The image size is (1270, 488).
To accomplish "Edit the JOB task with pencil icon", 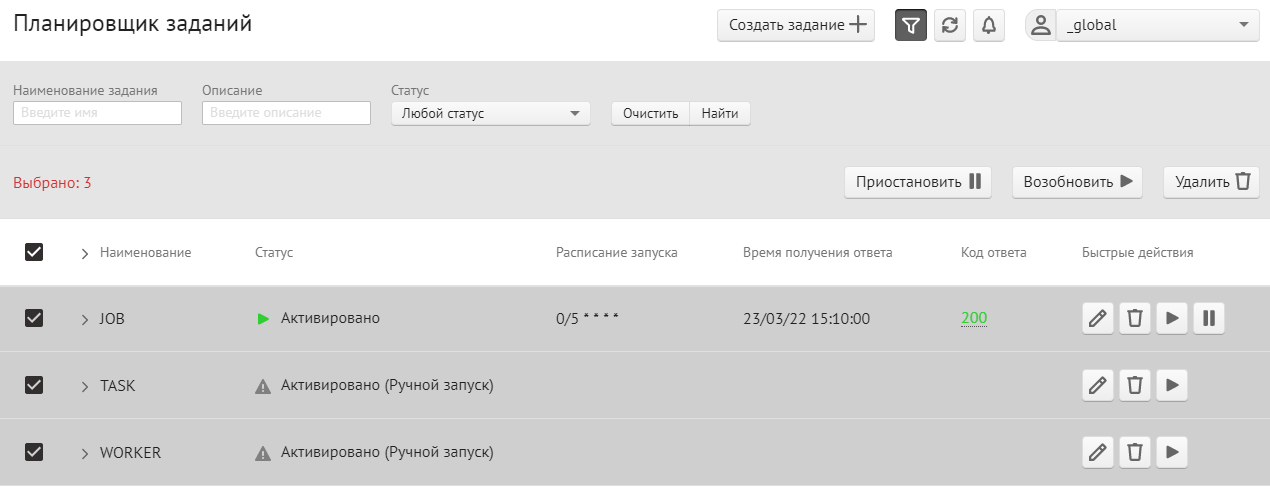I will [1097, 319].
